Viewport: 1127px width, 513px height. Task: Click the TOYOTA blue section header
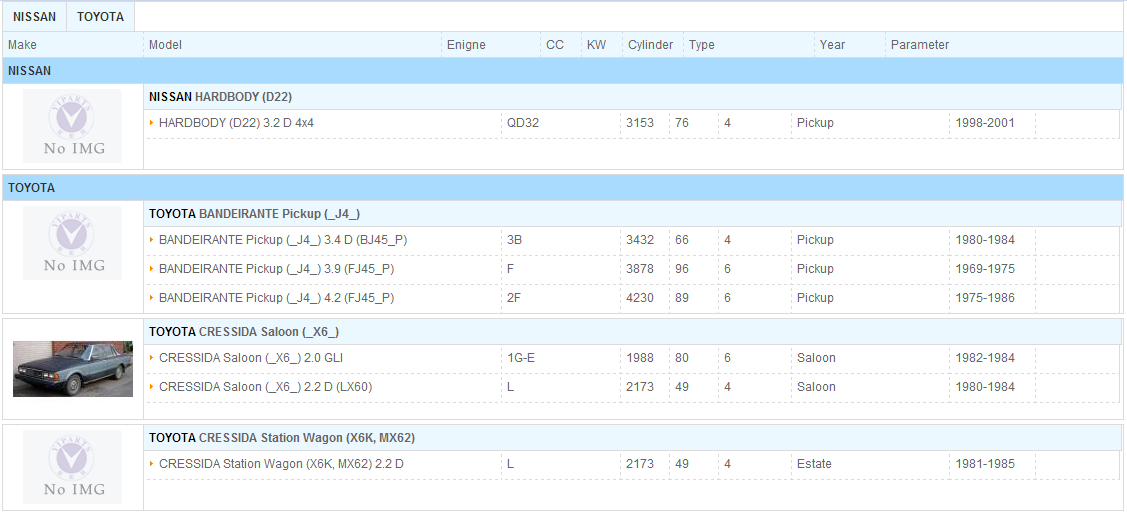pos(563,188)
